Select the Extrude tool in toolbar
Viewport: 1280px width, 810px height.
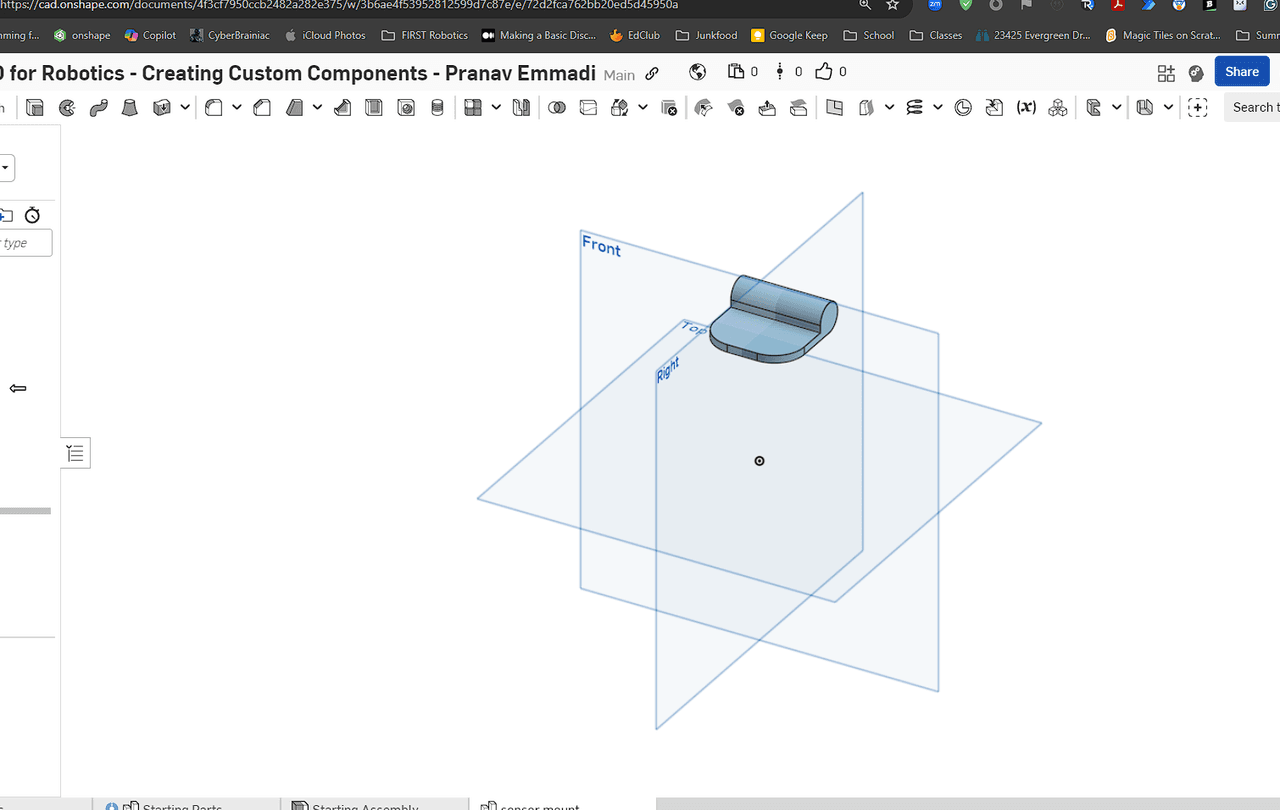35,108
